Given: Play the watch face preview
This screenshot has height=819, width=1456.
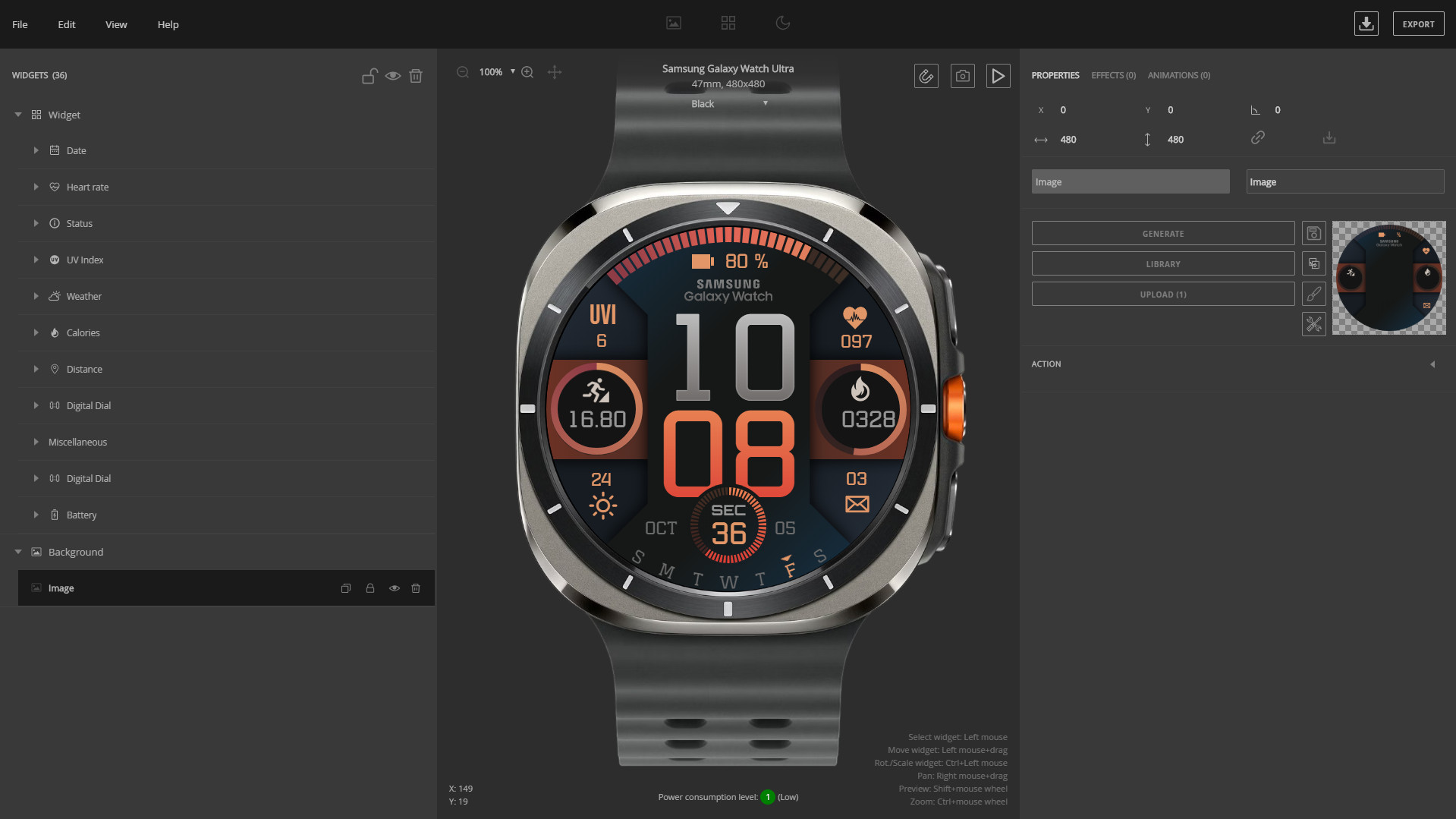Looking at the screenshot, I should (x=998, y=76).
